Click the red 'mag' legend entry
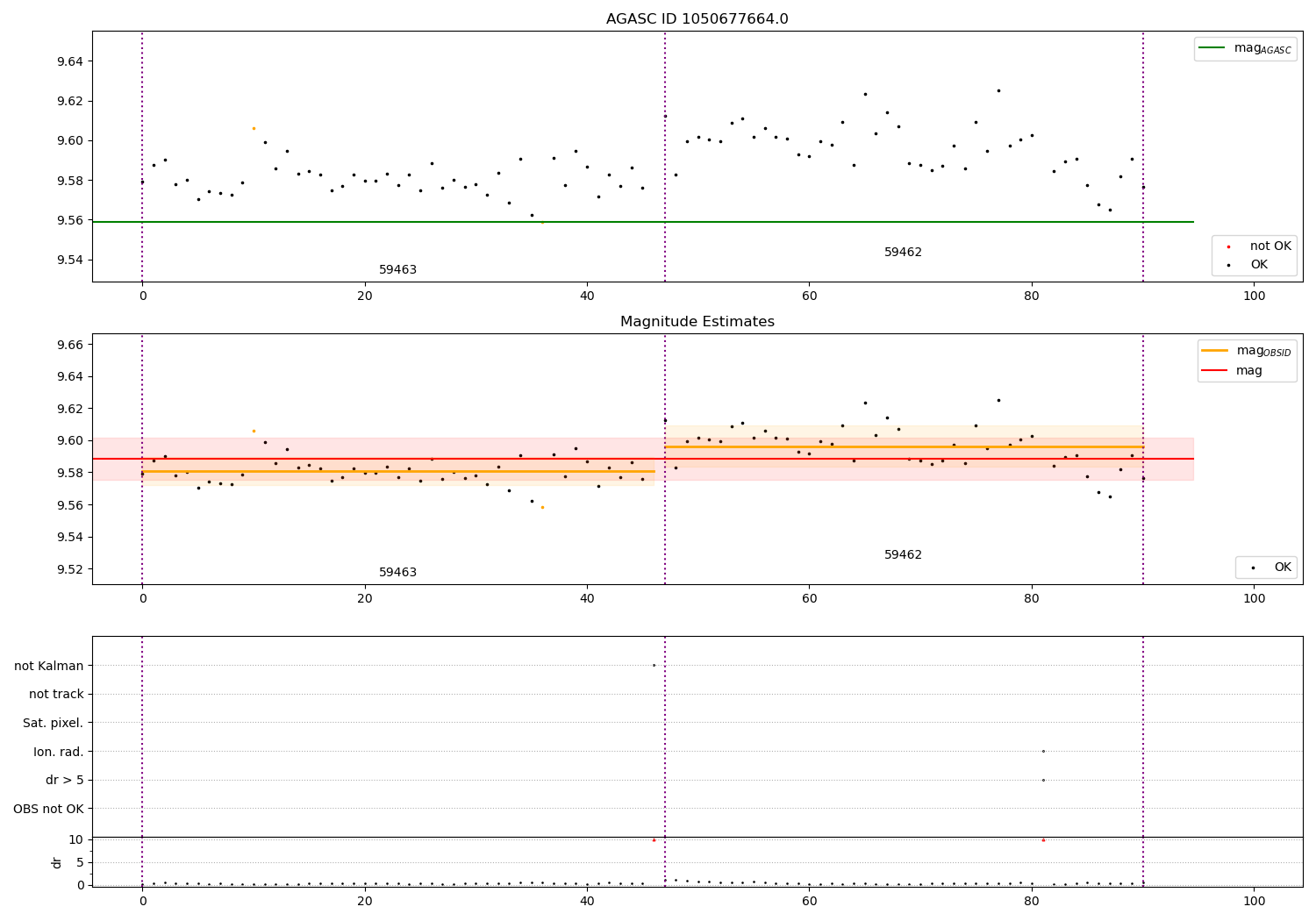The image size is (1316, 921). pyautogui.click(x=1233, y=370)
